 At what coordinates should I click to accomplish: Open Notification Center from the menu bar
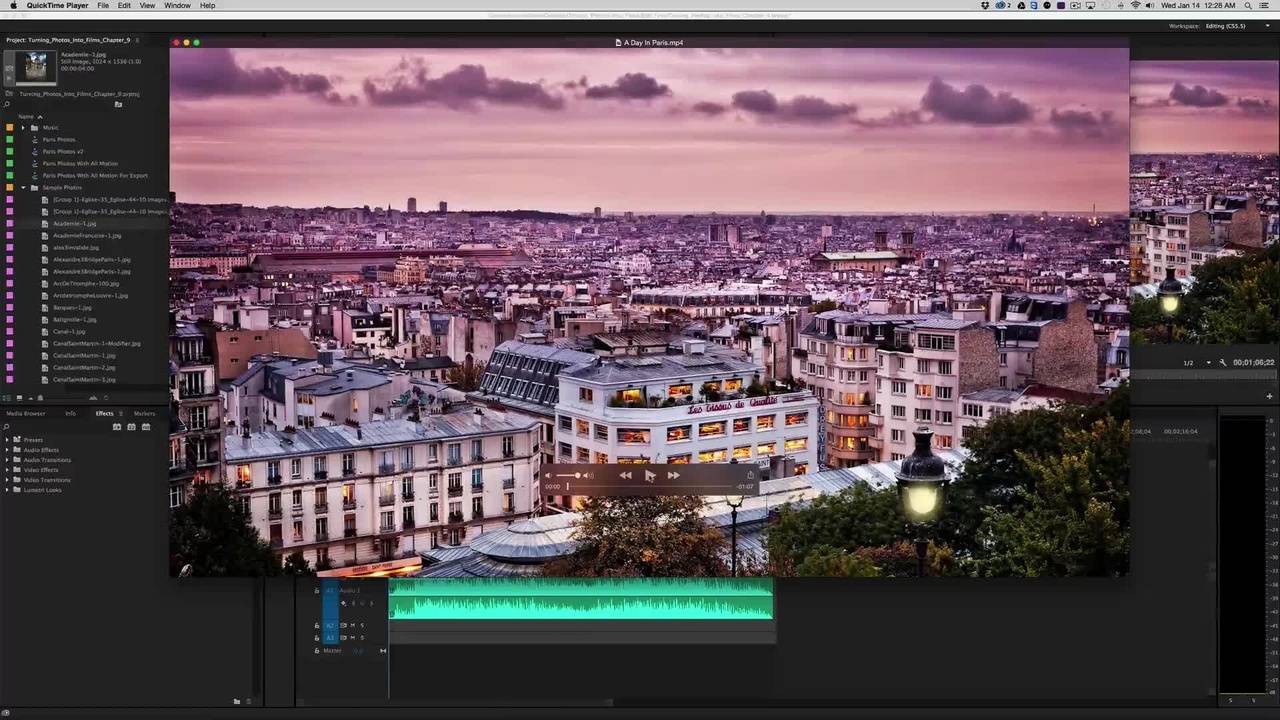(x=1266, y=6)
